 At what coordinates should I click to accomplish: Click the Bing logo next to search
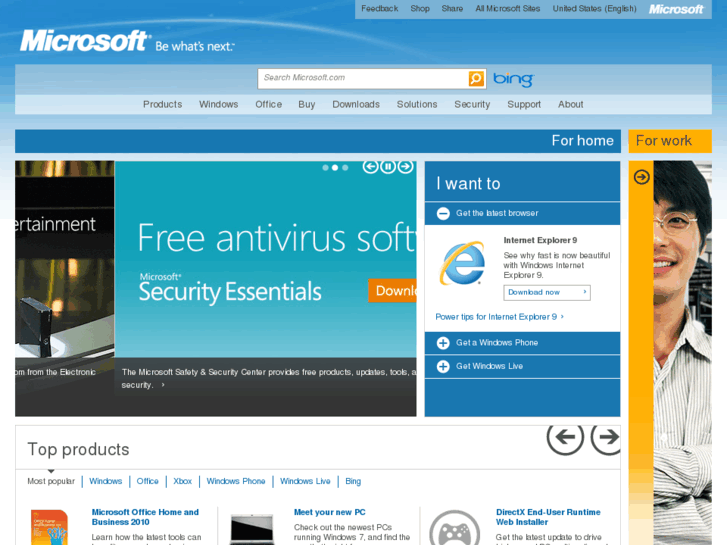pyautogui.click(x=513, y=79)
